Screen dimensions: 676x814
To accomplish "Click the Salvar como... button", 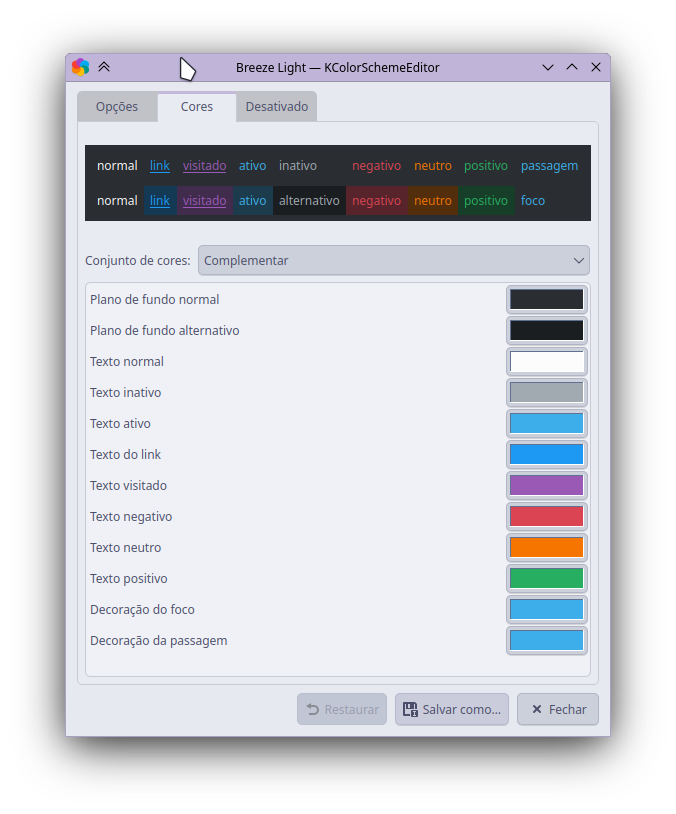I will tap(452, 710).
